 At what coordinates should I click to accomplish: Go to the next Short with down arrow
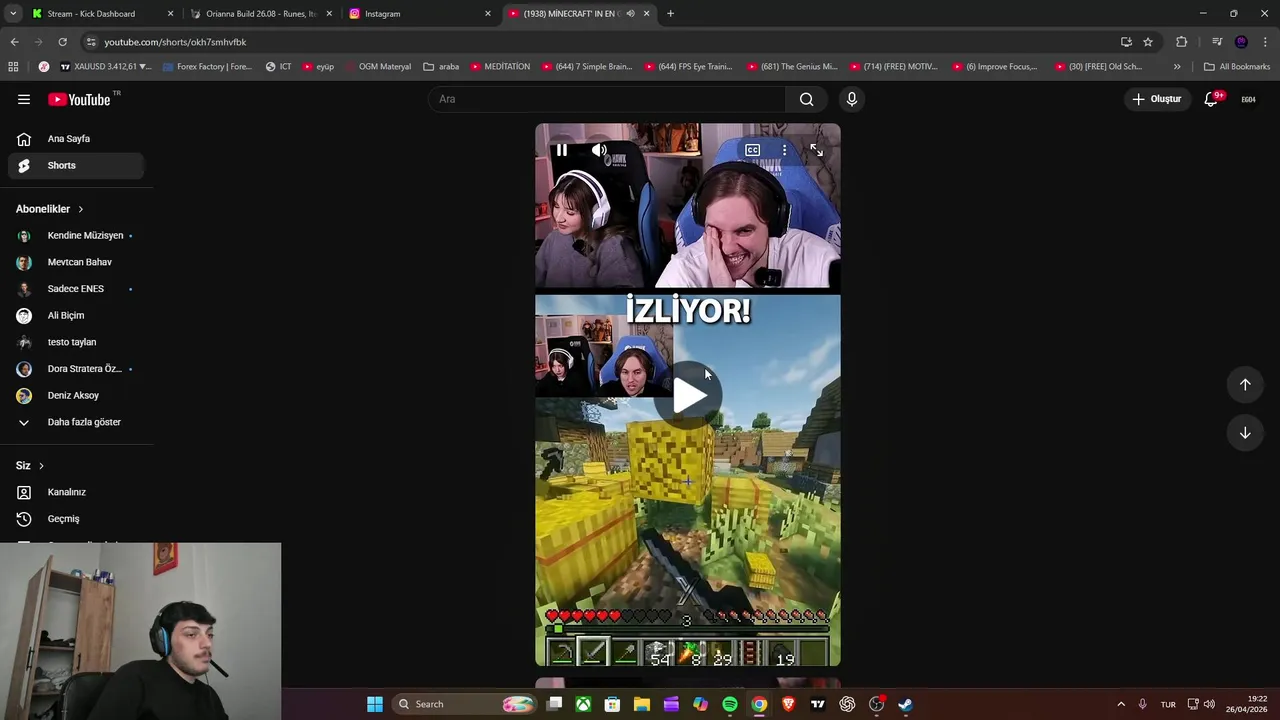[1245, 433]
